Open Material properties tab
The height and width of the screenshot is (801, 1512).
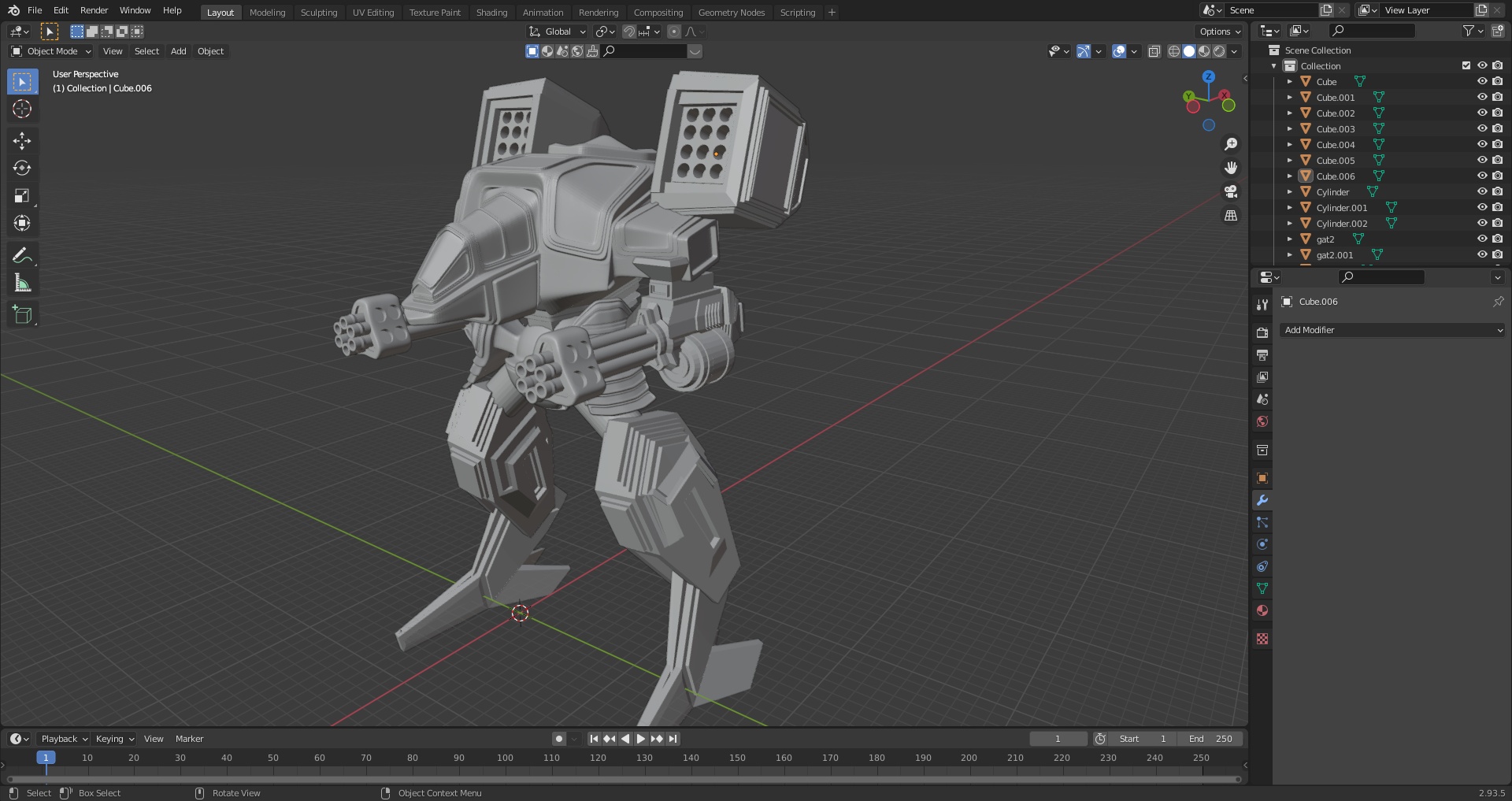1262,610
